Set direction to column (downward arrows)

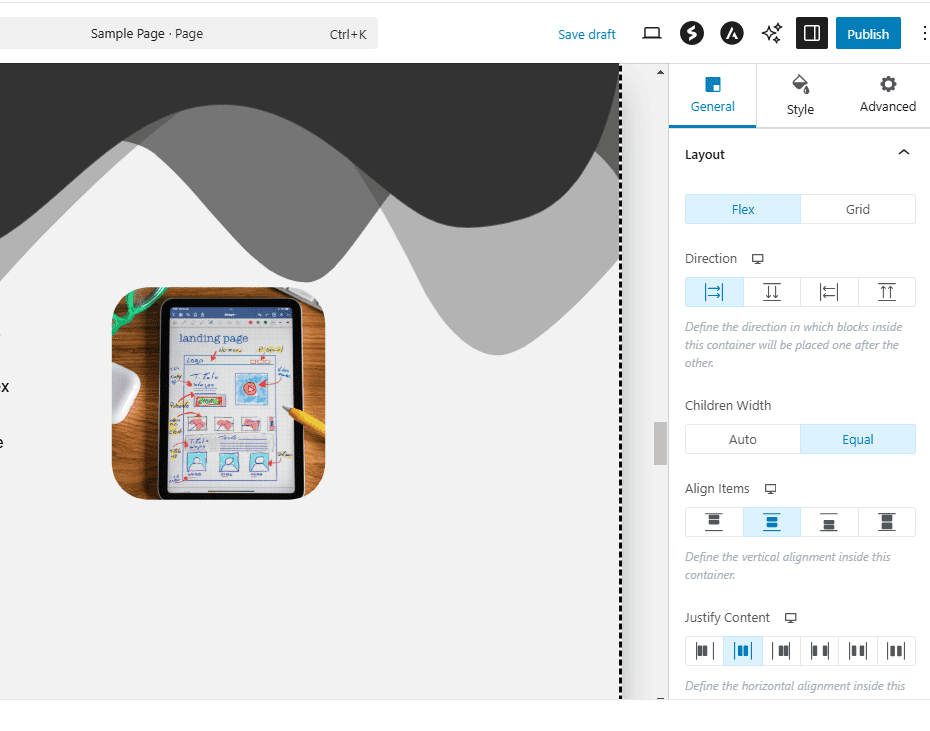coord(771,292)
